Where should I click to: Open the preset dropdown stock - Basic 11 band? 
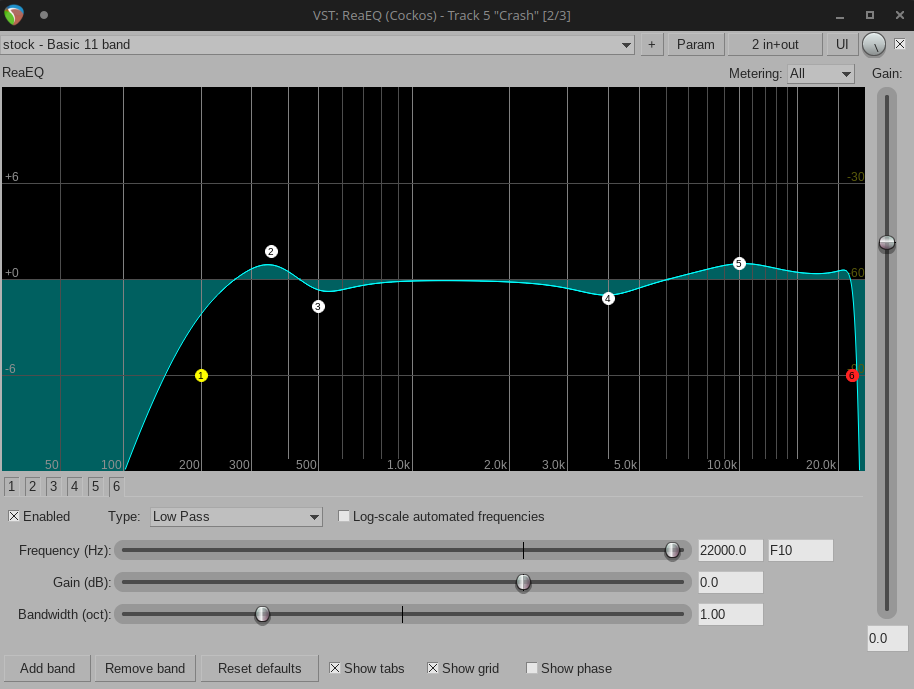(318, 44)
